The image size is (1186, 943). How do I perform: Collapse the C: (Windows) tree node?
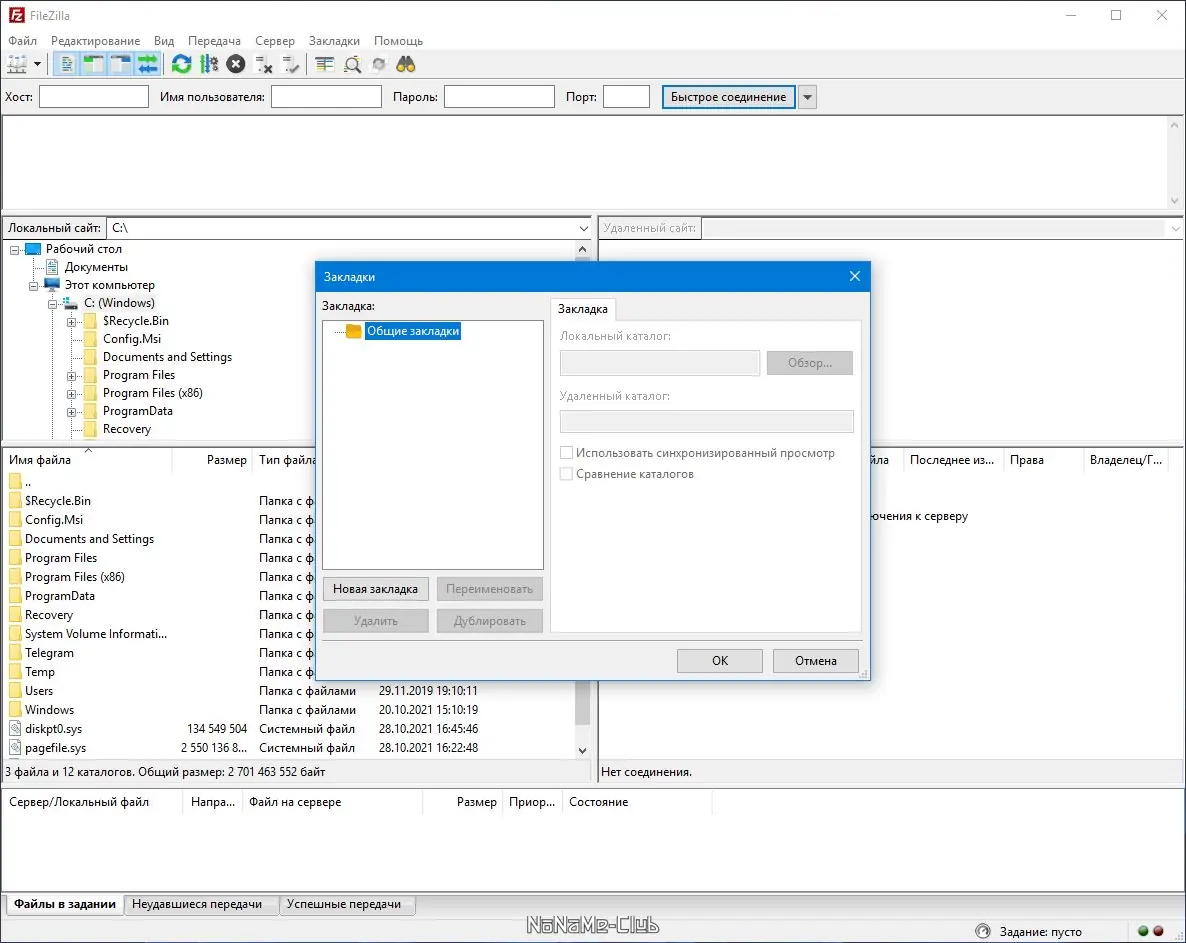point(52,304)
